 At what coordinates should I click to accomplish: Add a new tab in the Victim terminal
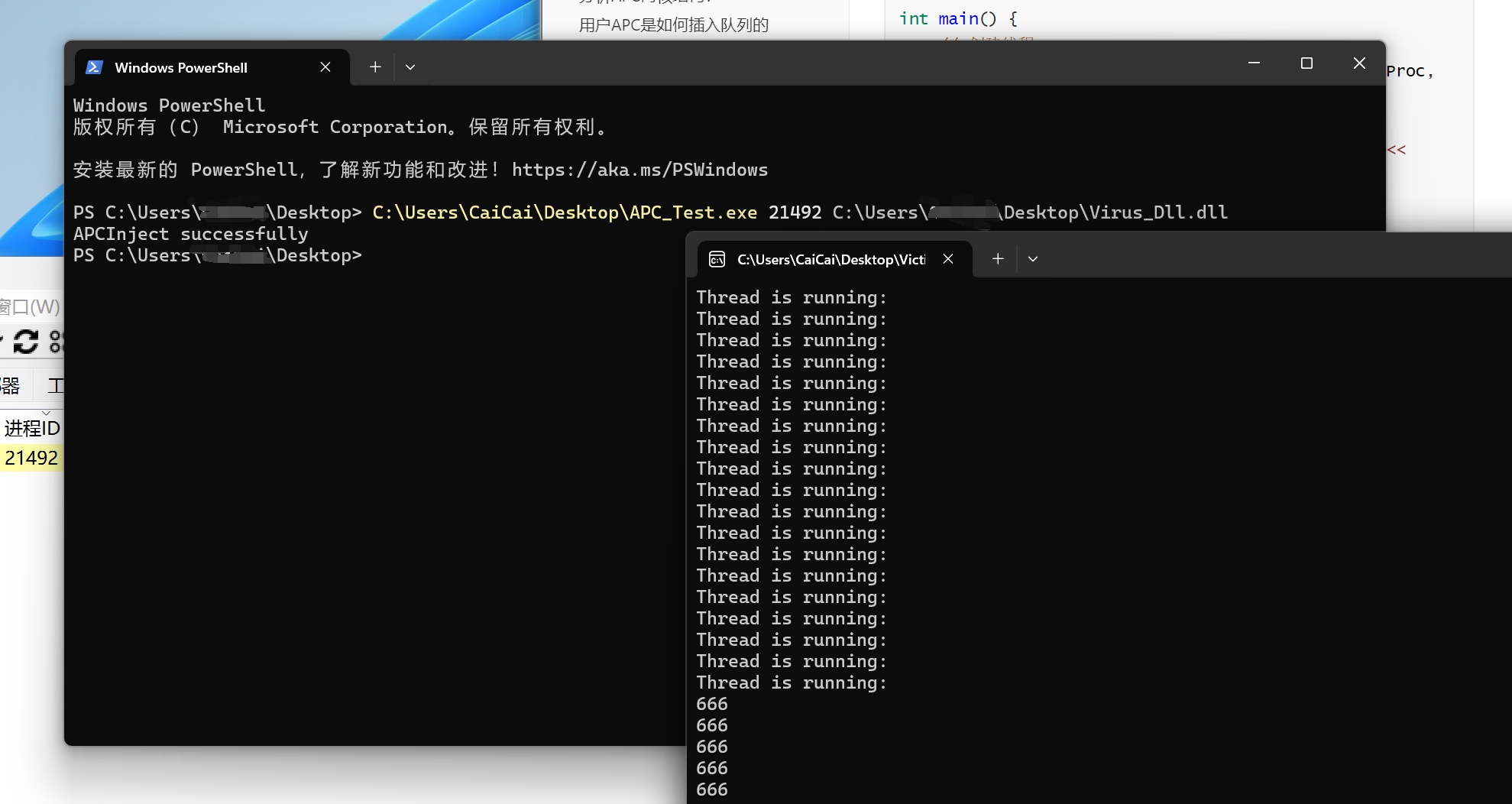998,259
